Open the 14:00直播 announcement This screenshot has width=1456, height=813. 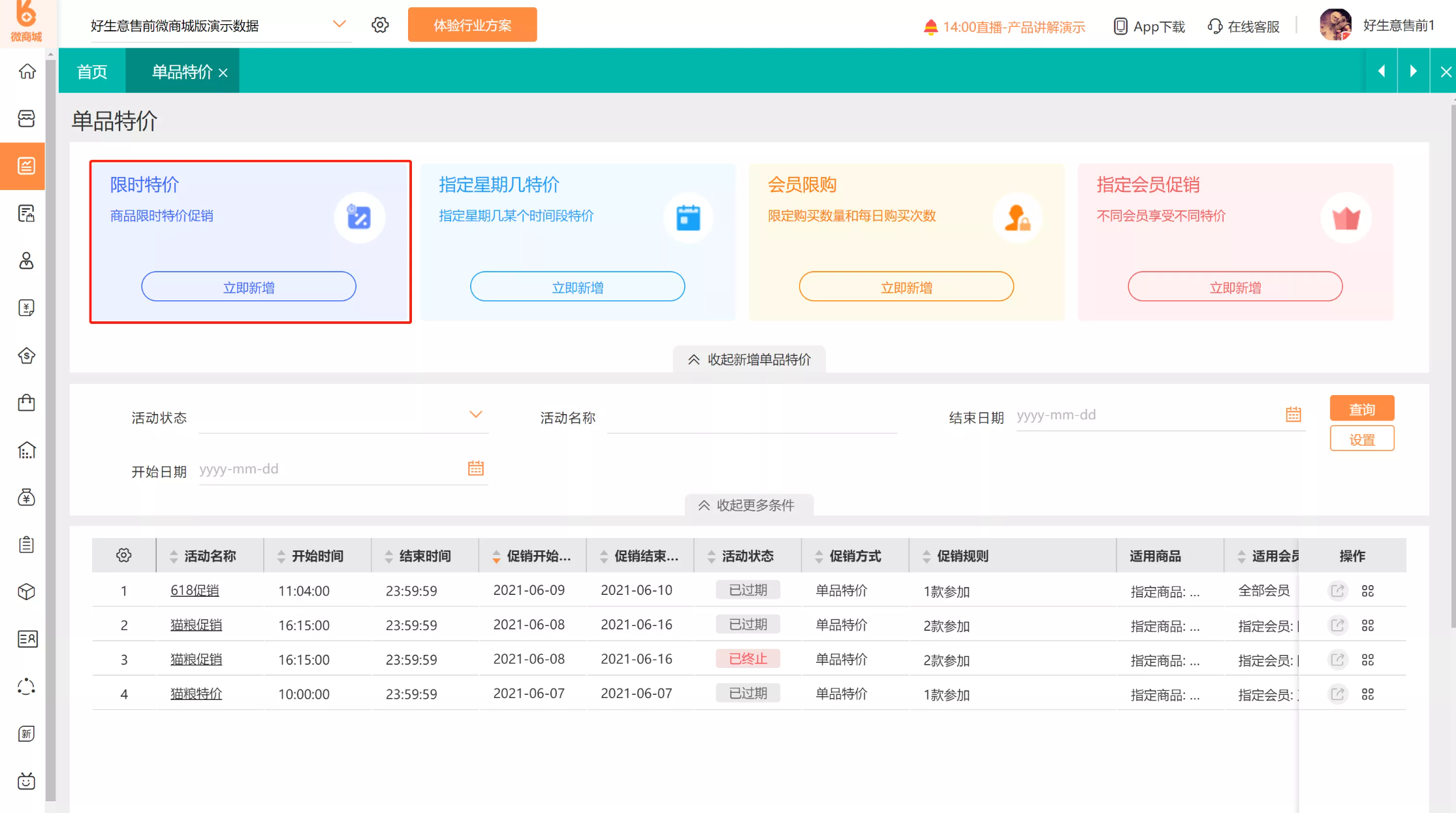pyautogui.click(x=1004, y=27)
